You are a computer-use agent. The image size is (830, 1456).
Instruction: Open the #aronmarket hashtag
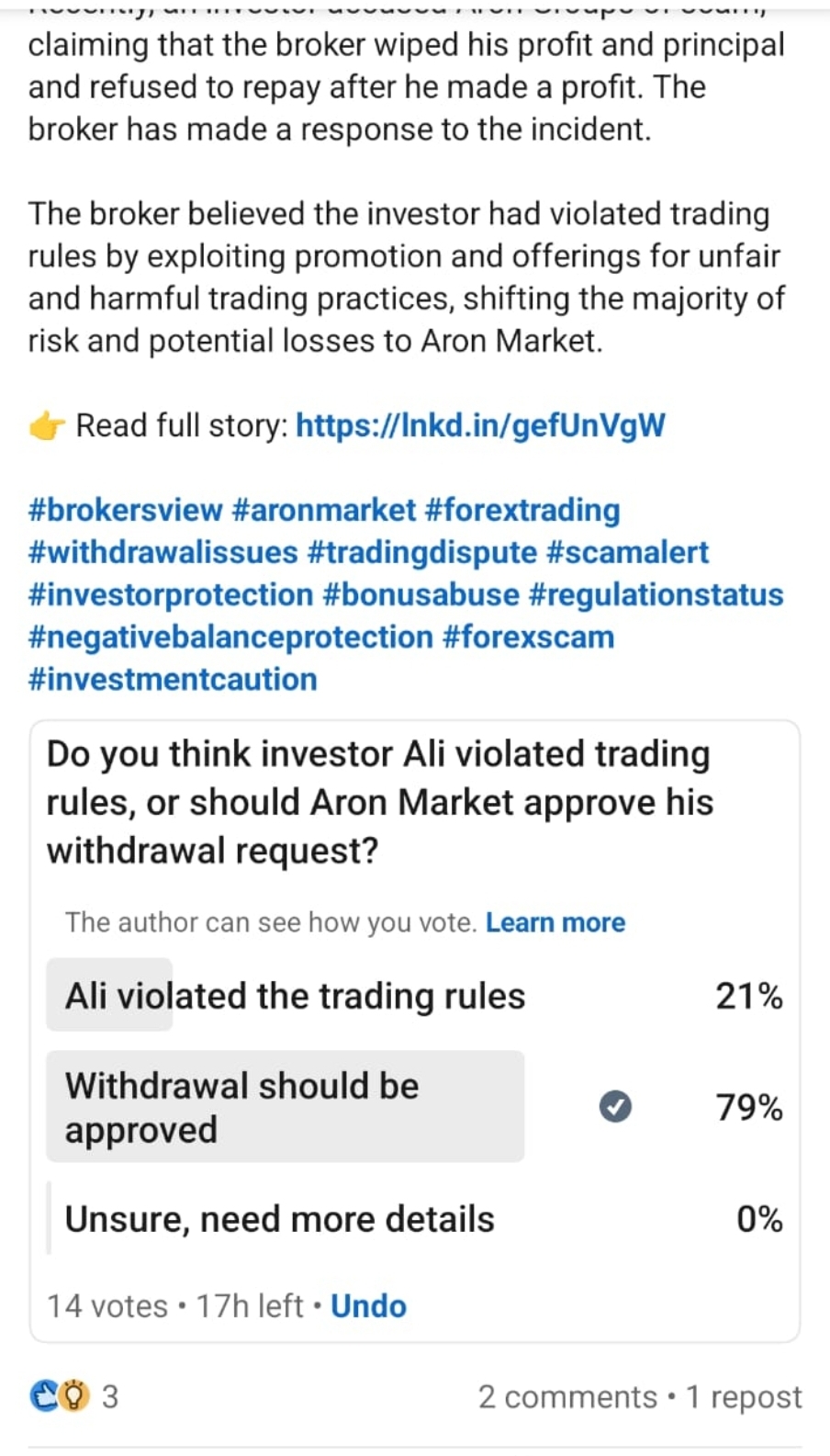[x=324, y=510]
